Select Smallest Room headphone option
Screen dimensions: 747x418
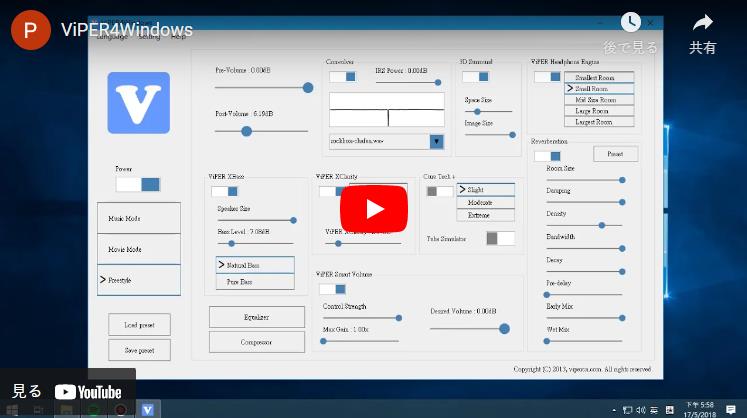(599, 77)
